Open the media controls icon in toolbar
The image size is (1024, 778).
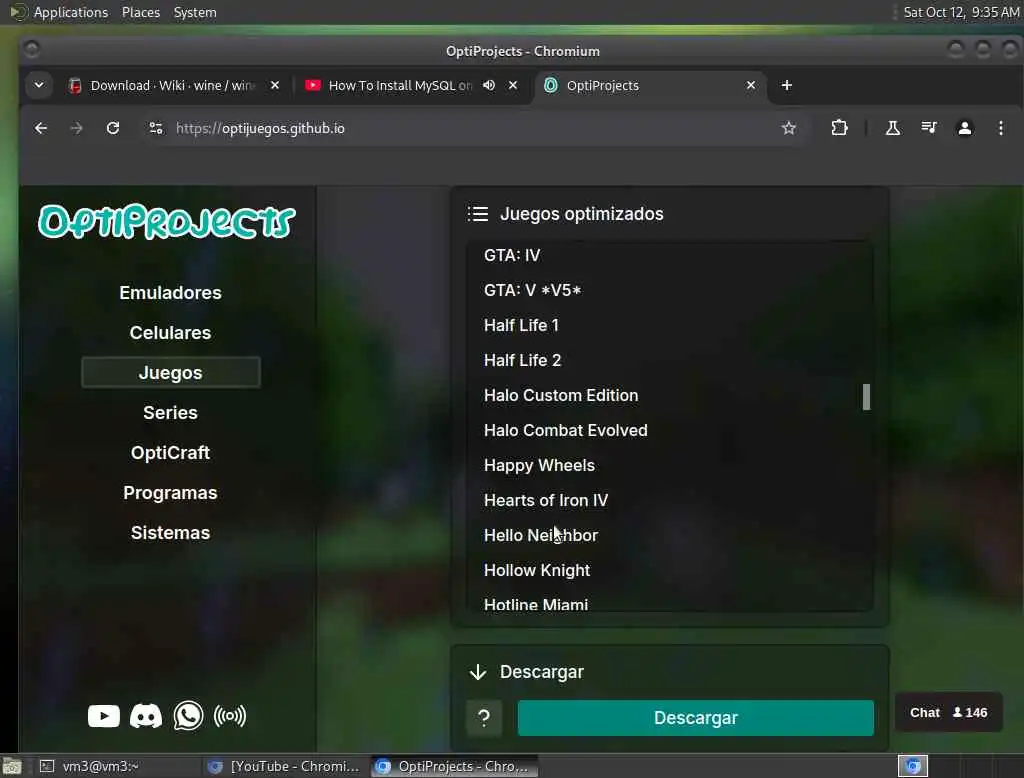click(929, 128)
